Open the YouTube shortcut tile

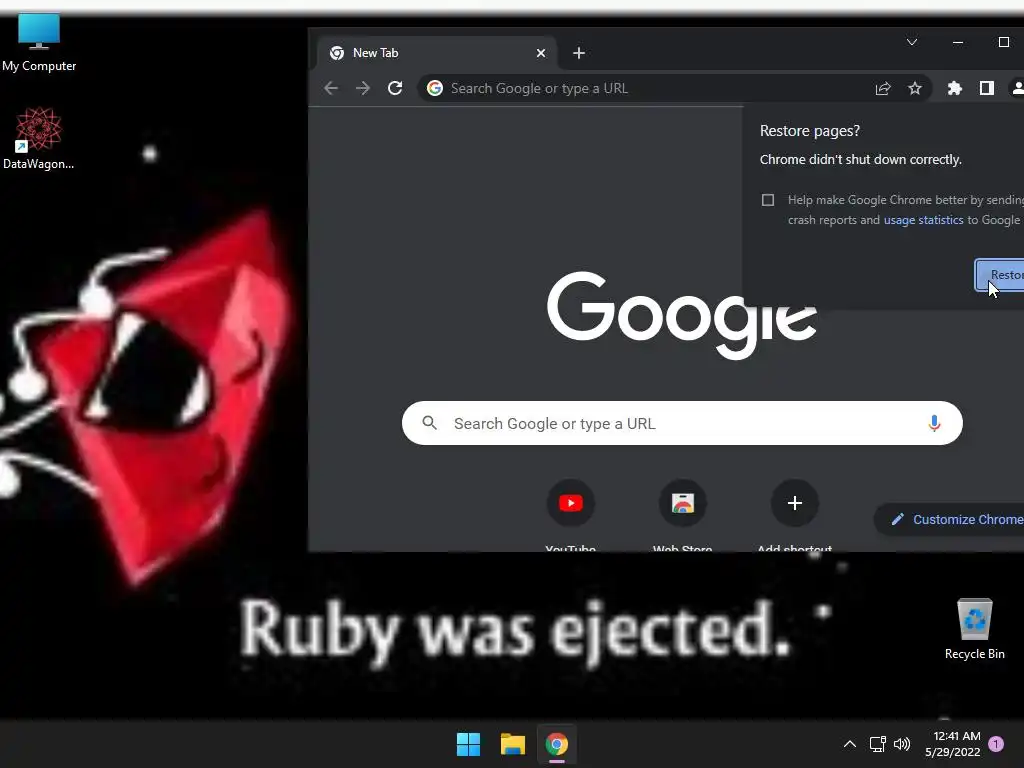[571, 516]
